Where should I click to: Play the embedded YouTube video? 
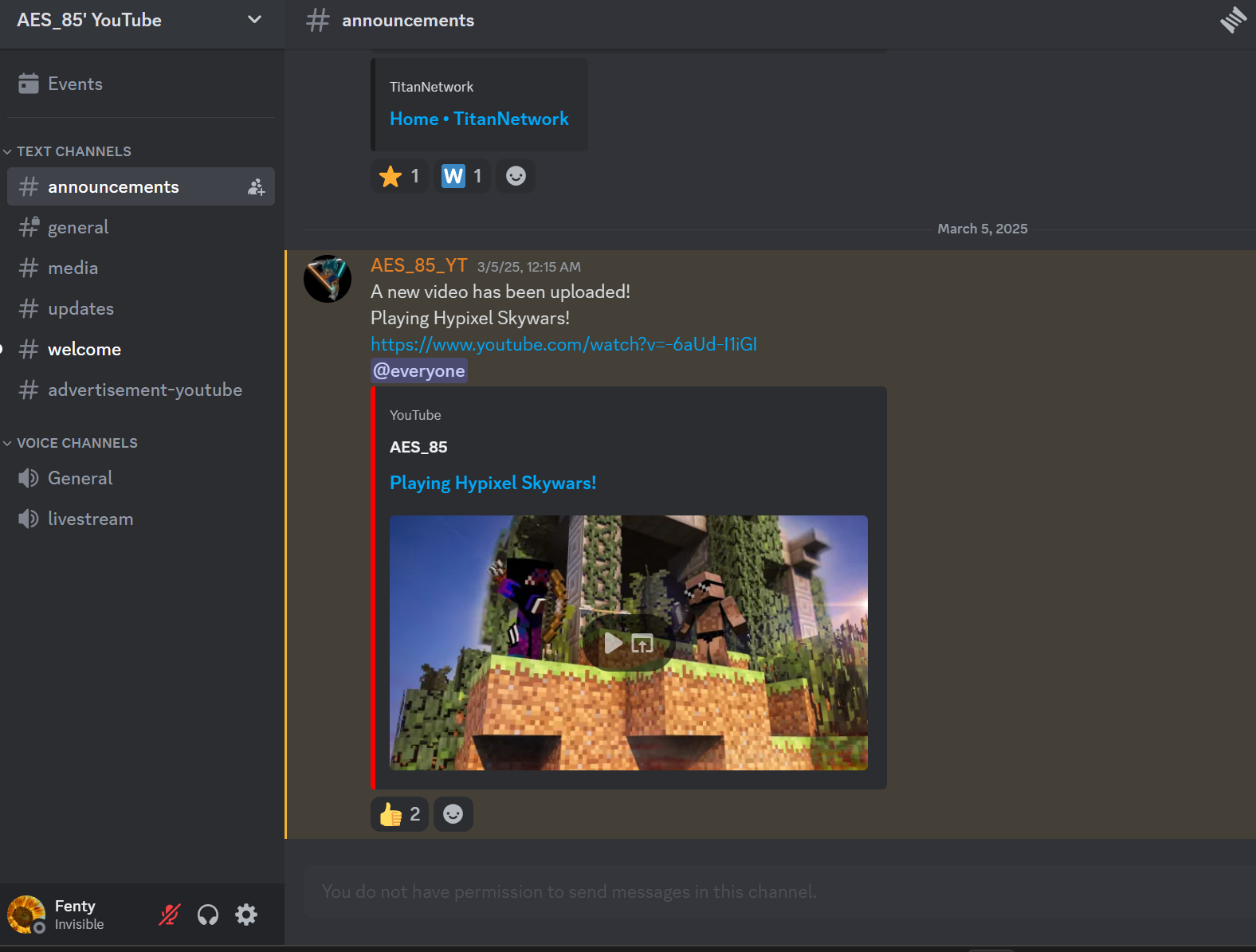click(x=613, y=643)
